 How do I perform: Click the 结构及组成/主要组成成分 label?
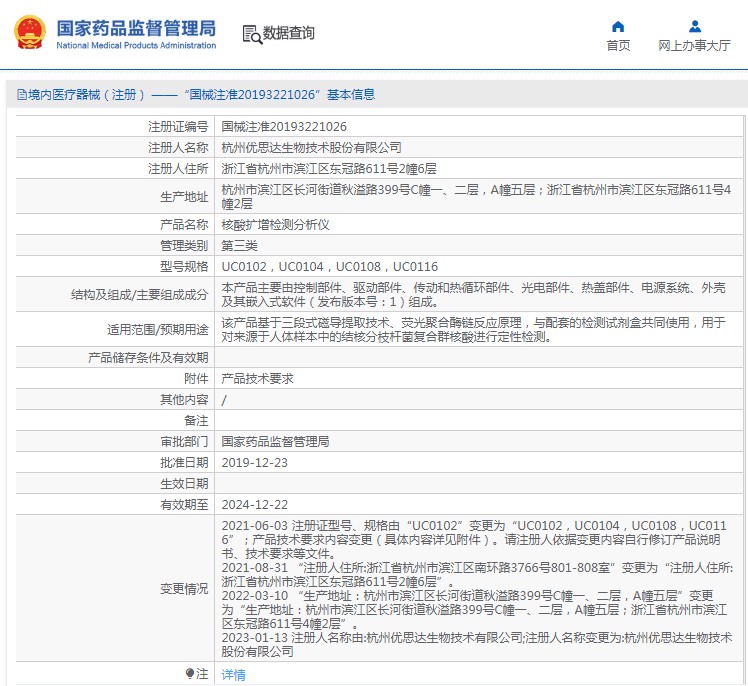coord(139,295)
